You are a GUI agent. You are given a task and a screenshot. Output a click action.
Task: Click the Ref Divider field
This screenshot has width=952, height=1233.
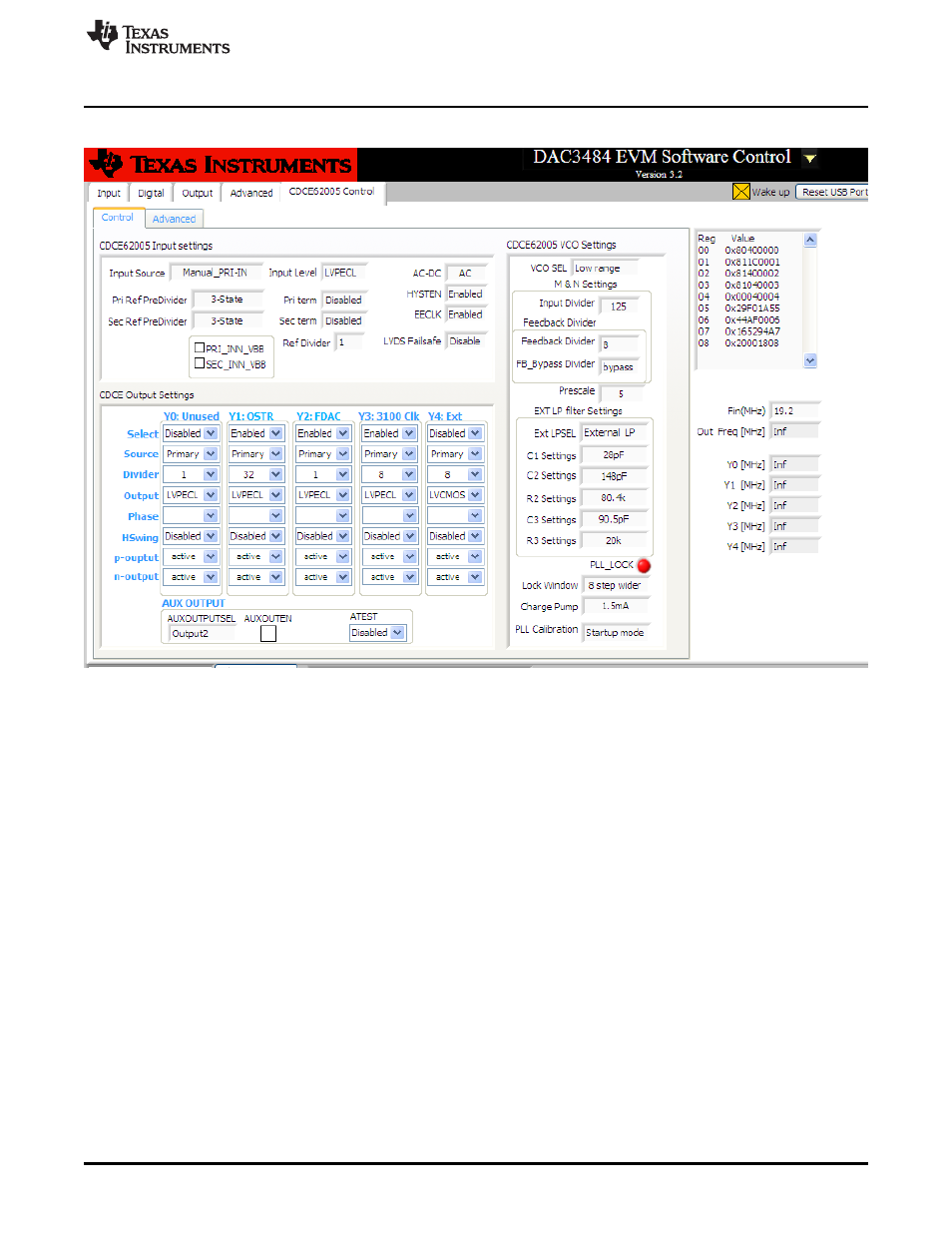coord(350,342)
